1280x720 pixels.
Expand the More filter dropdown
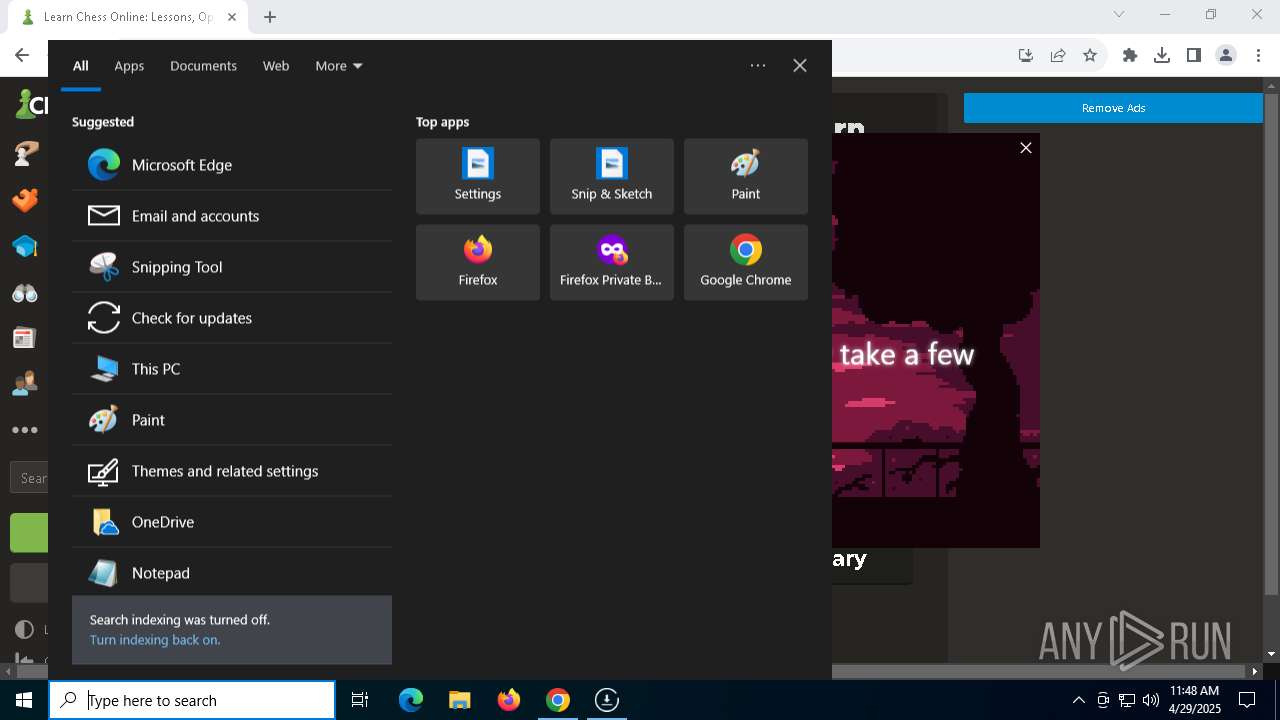(x=339, y=66)
